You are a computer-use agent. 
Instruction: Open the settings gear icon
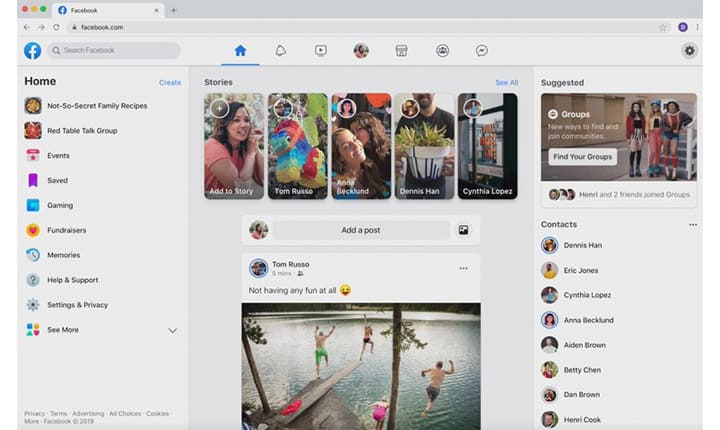click(689, 50)
